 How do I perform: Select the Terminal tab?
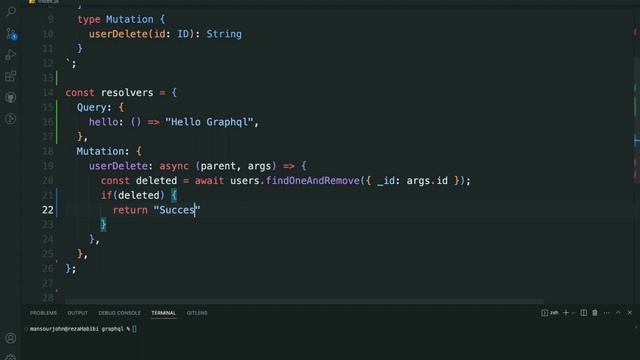(x=164, y=313)
